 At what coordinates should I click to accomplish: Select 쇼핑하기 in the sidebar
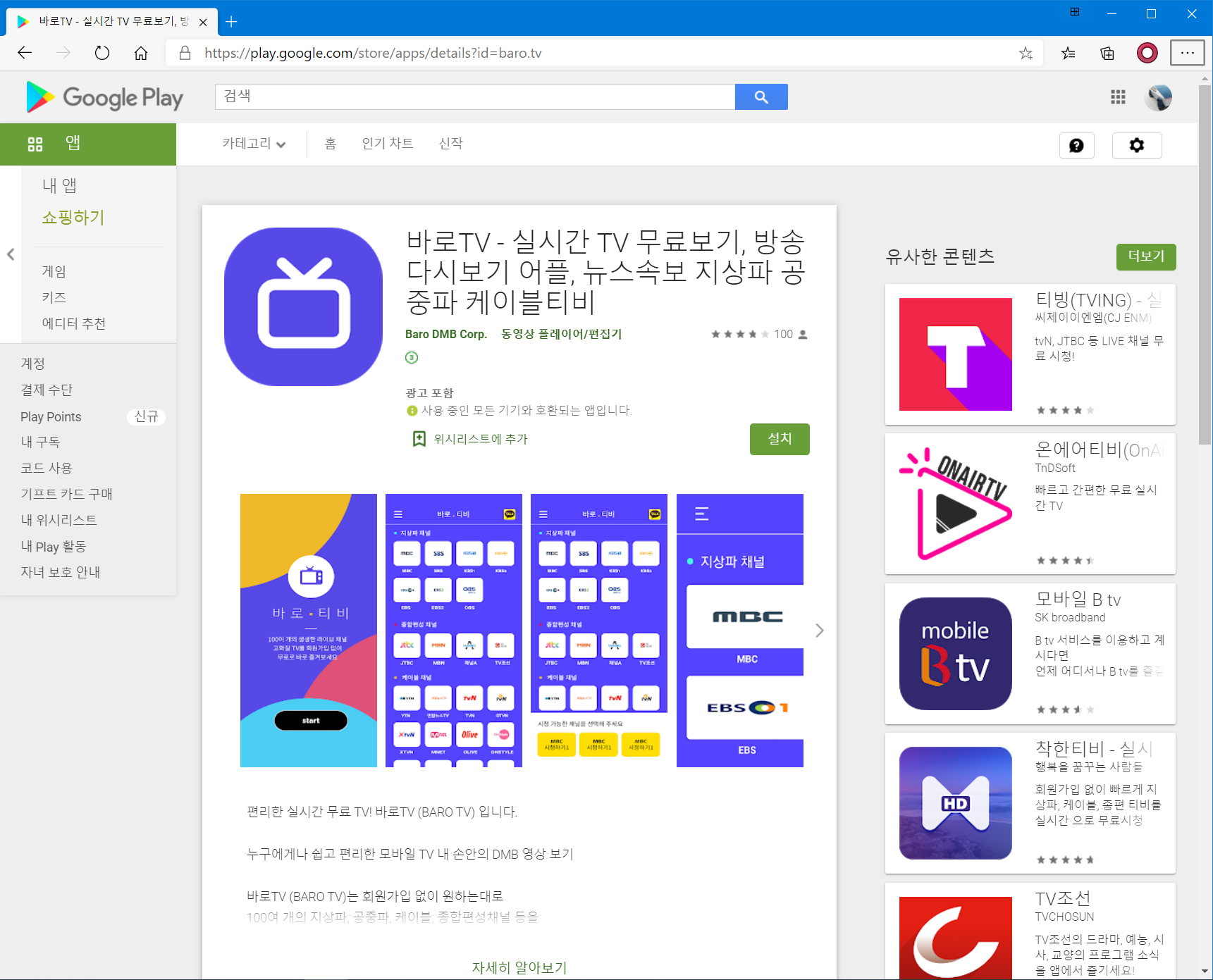pyautogui.click(x=73, y=218)
